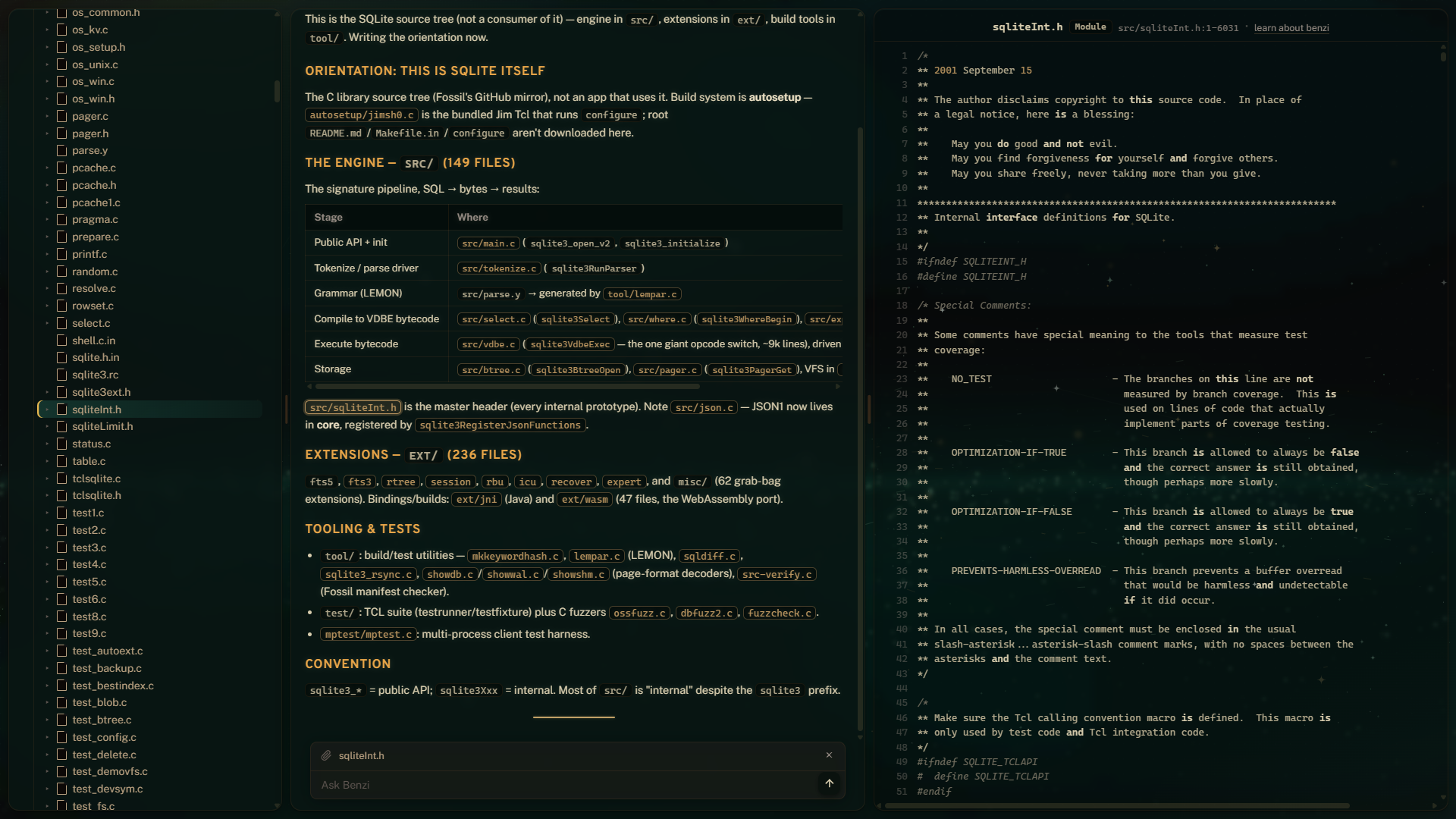This screenshot has height=819, width=1456.
Task: Open the autosetup/jimsh0.c code link
Action: pos(362,115)
